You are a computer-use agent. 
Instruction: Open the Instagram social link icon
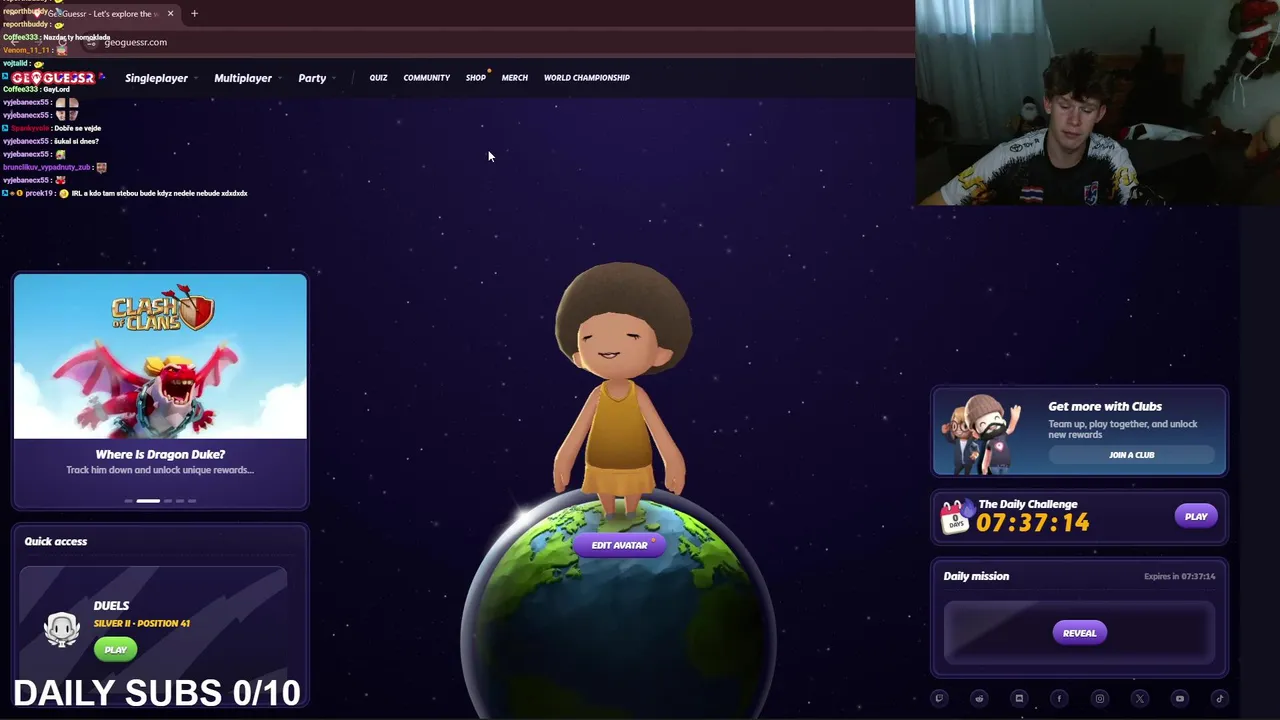tap(1099, 699)
